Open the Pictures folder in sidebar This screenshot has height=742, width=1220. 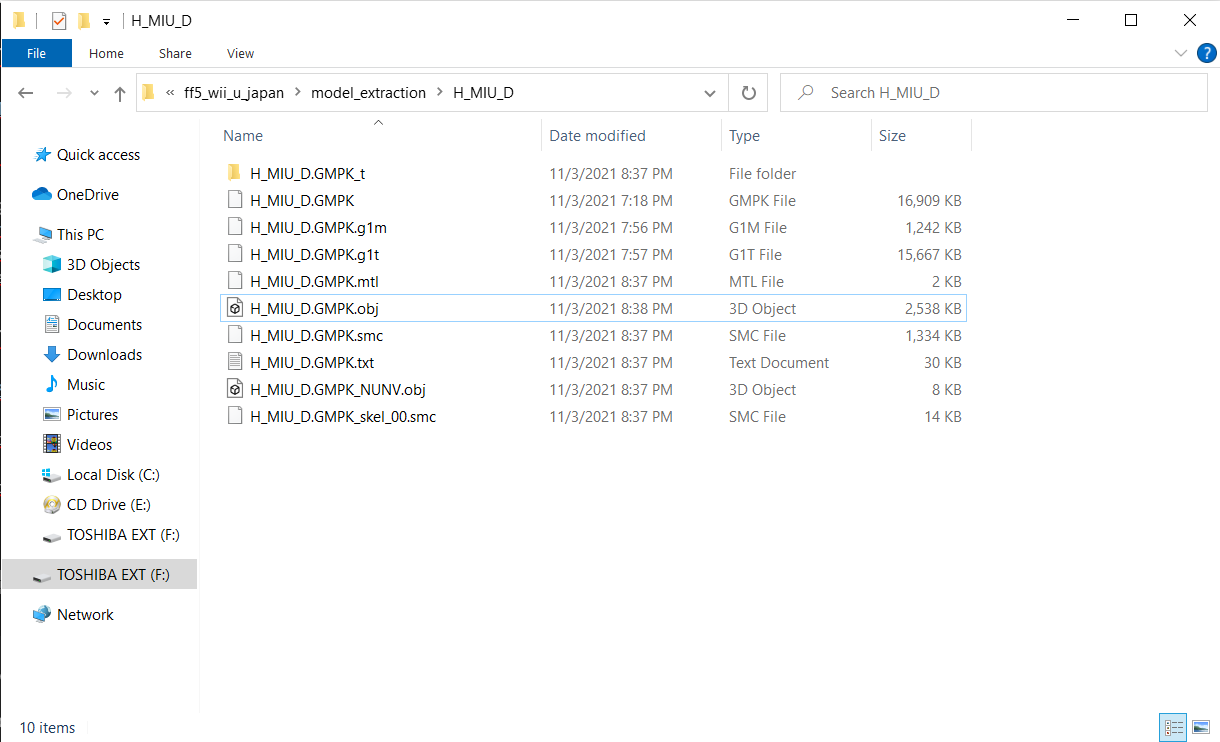[92, 415]
